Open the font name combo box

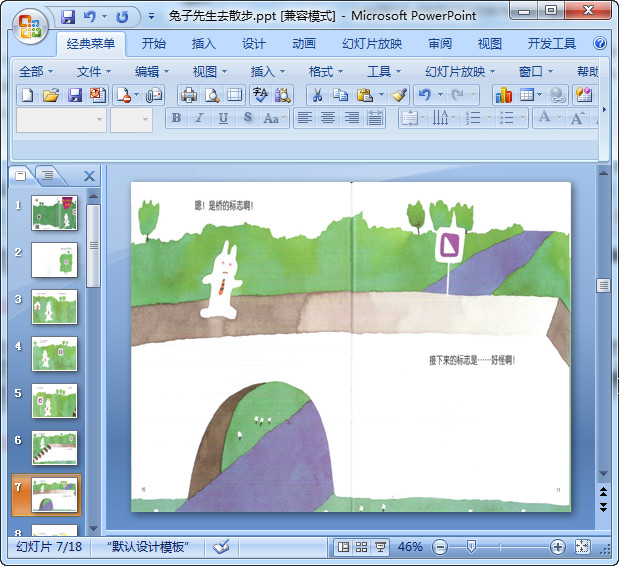pyautogui.click(x=61, y=120)
